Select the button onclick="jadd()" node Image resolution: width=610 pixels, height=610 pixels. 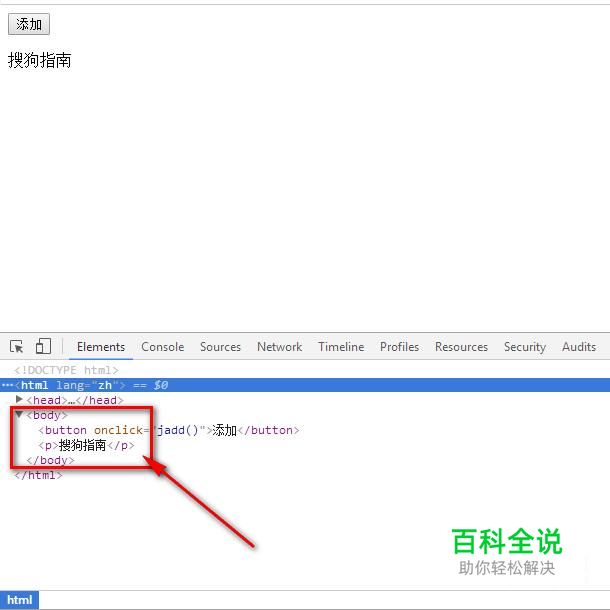pos(169,430)
